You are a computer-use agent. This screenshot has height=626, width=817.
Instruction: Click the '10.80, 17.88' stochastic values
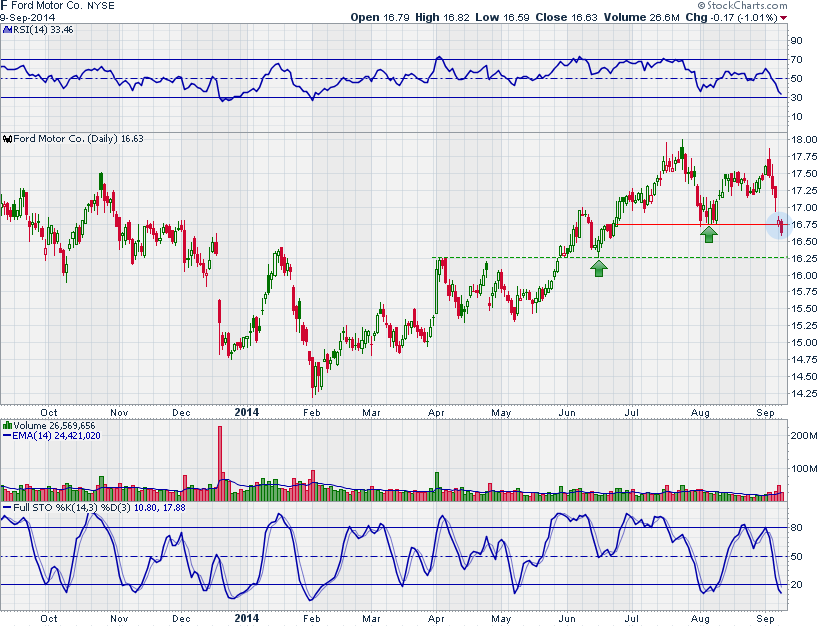tap(159, 507)
